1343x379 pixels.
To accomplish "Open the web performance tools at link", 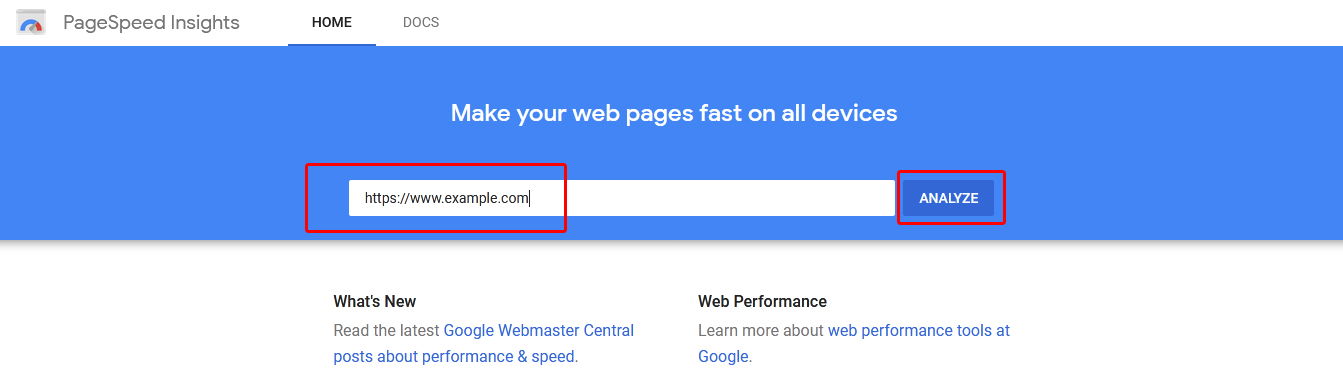I will tap(919, 330).
